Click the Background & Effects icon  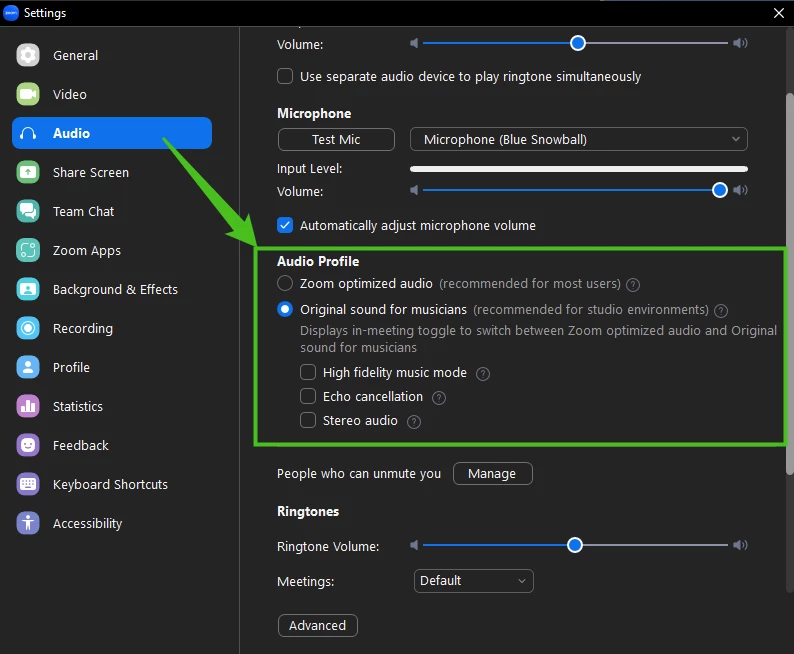point(28,289)
